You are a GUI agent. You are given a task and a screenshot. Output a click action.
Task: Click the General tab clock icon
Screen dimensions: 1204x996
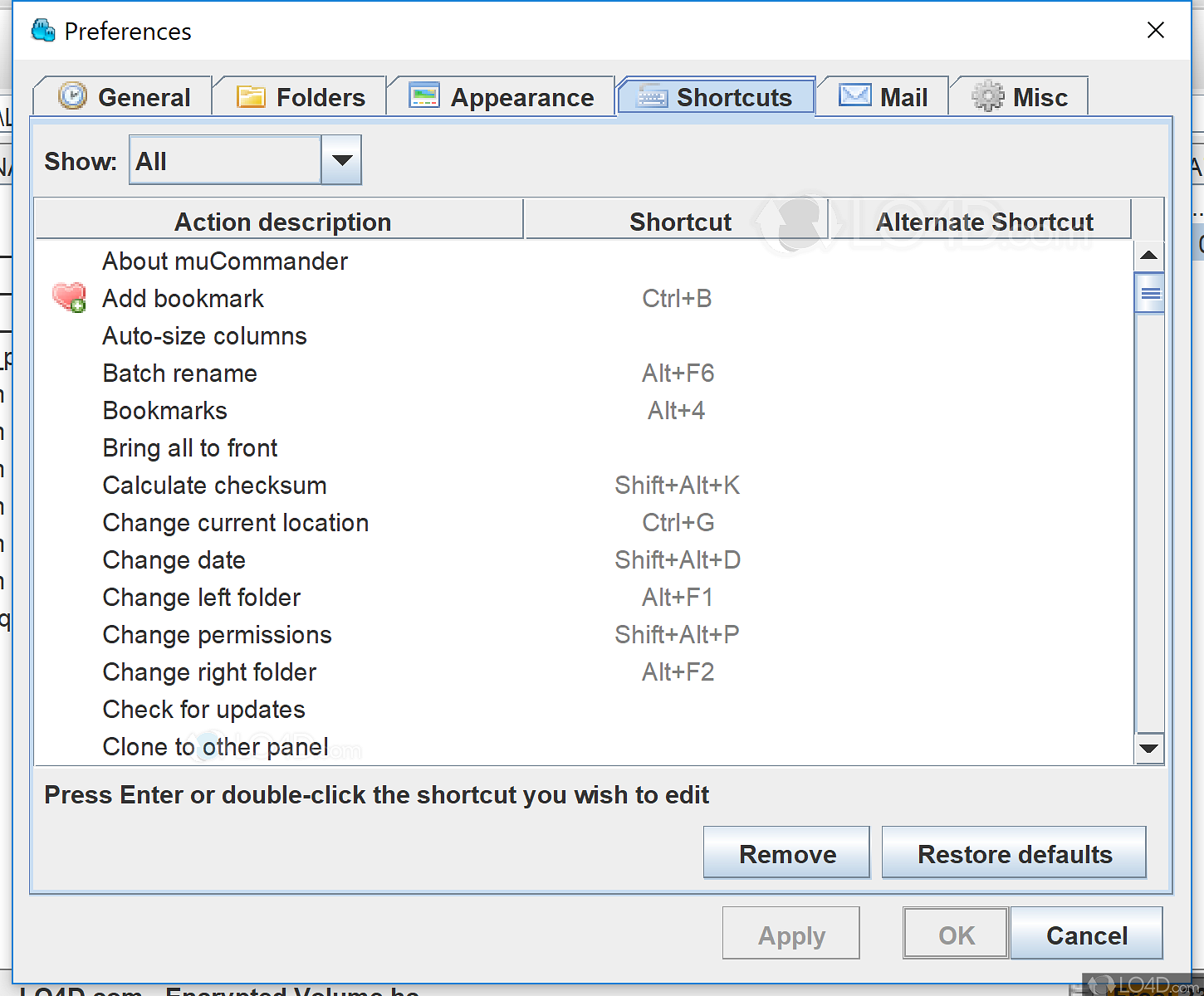[x=73, y=96]
